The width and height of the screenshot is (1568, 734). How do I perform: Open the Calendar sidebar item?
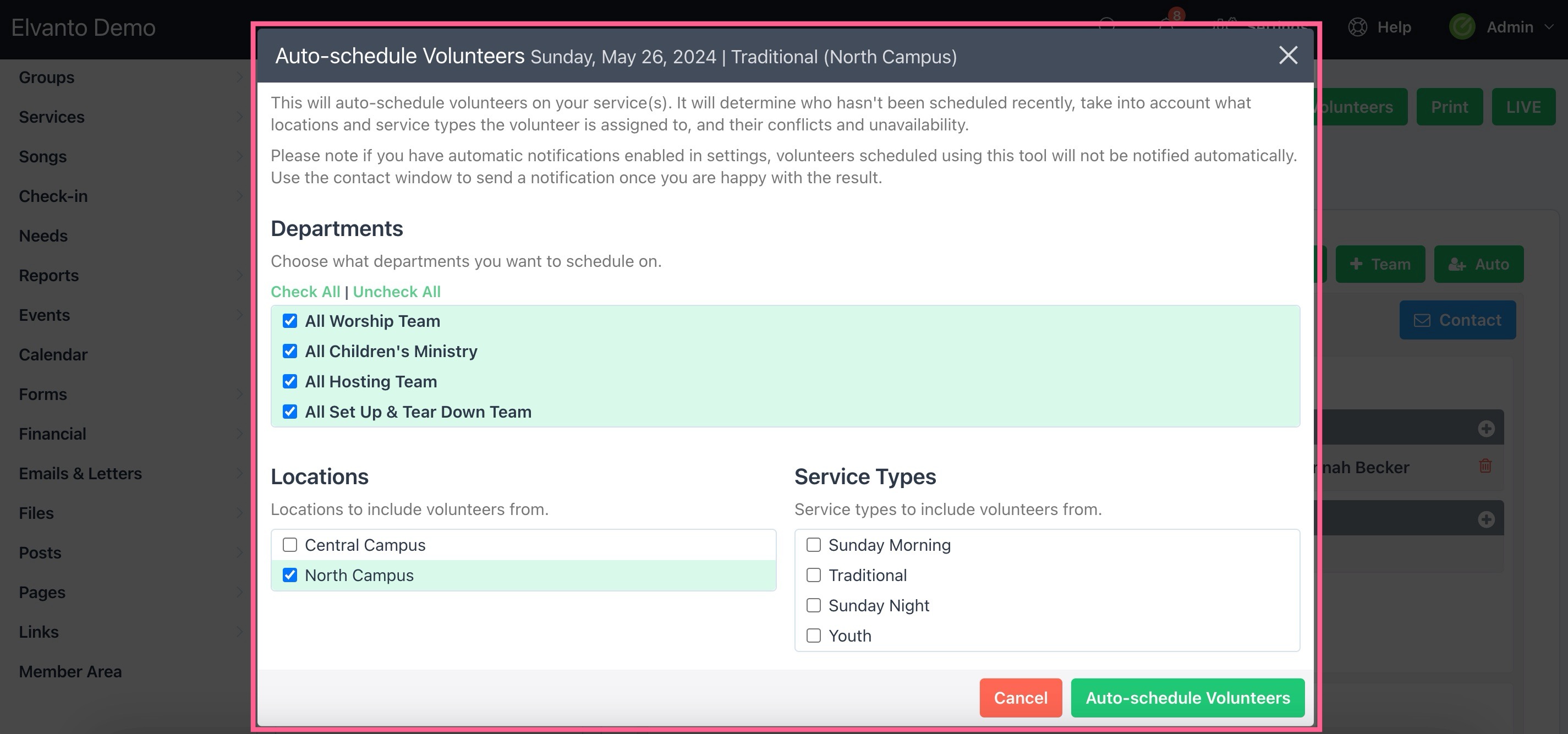pos(53,355)
